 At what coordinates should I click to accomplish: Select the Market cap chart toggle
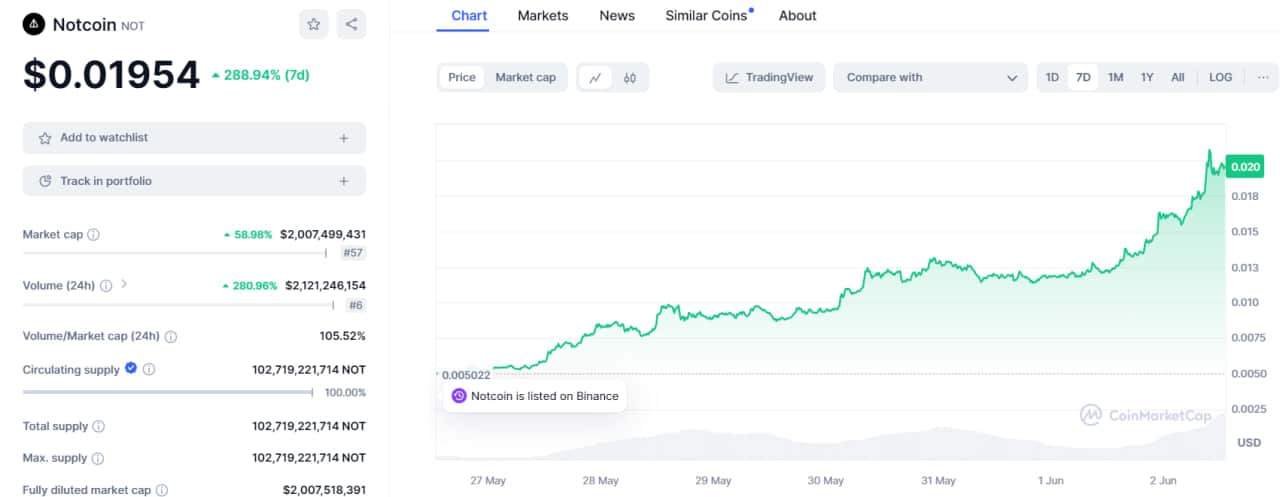coord(525,77)
